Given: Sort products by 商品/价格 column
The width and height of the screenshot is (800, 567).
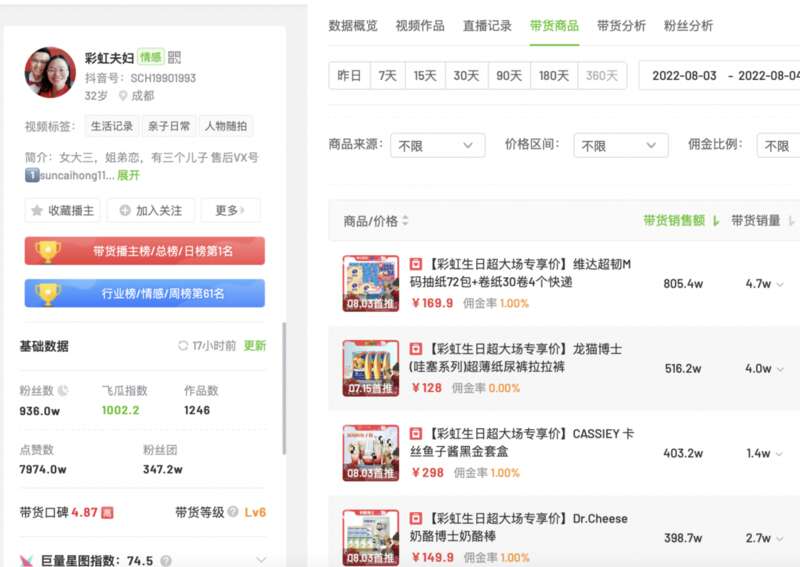Looking at the screenshot, I should tap(376, 221).
